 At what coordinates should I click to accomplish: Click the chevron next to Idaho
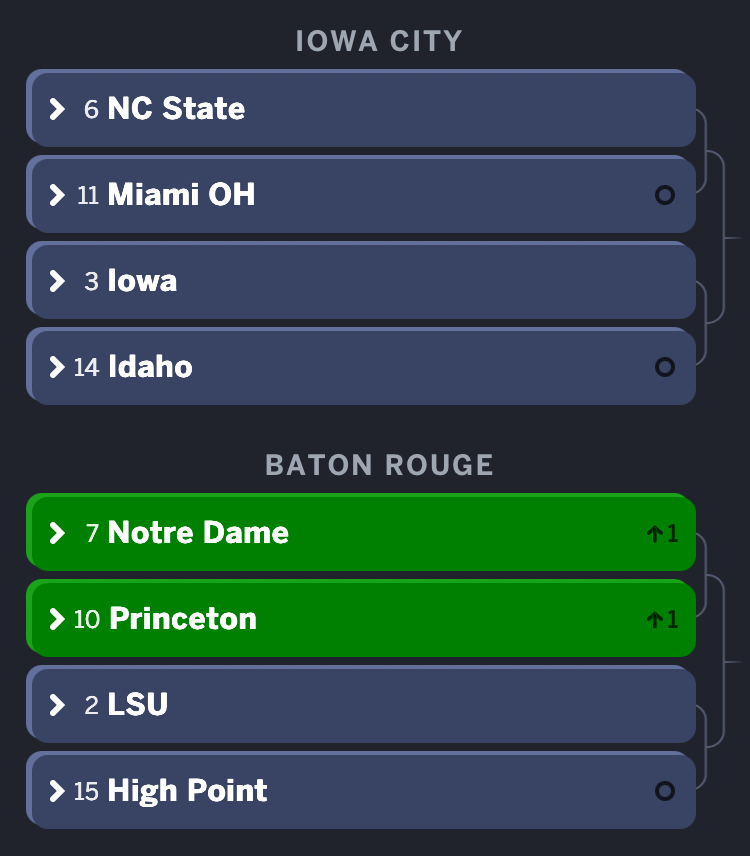[x=57, y=367]
